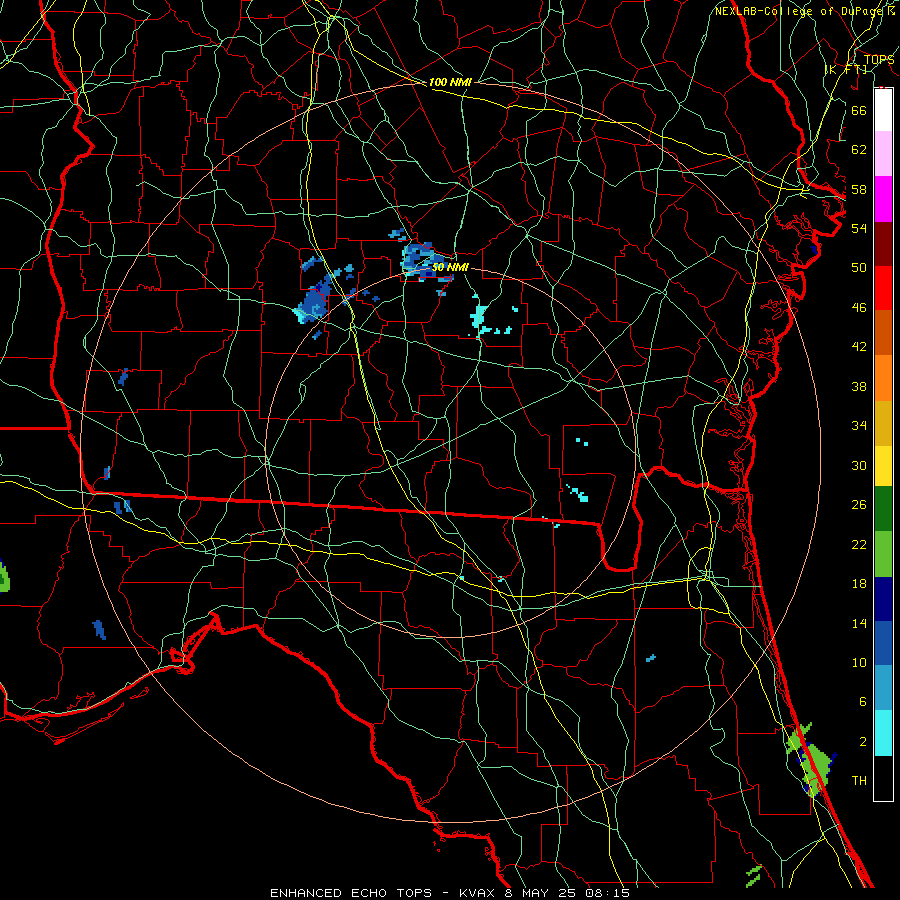Click the '08:15' timestamp in caption

[607, 893]
